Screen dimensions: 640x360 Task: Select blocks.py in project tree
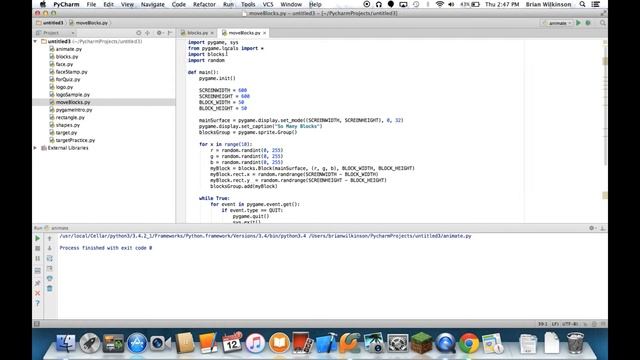pyautogui.click(x=67, y=57)
